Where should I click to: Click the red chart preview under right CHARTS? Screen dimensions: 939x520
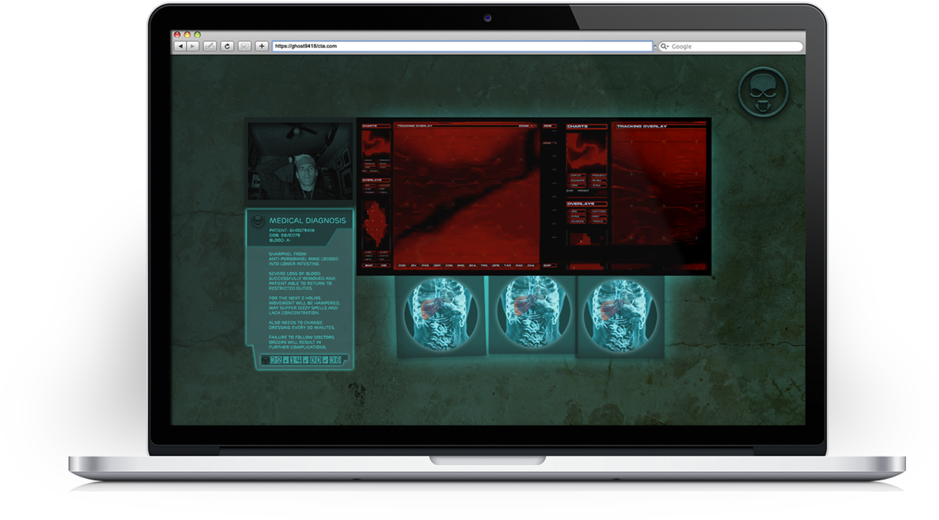[x=586, y=151]
